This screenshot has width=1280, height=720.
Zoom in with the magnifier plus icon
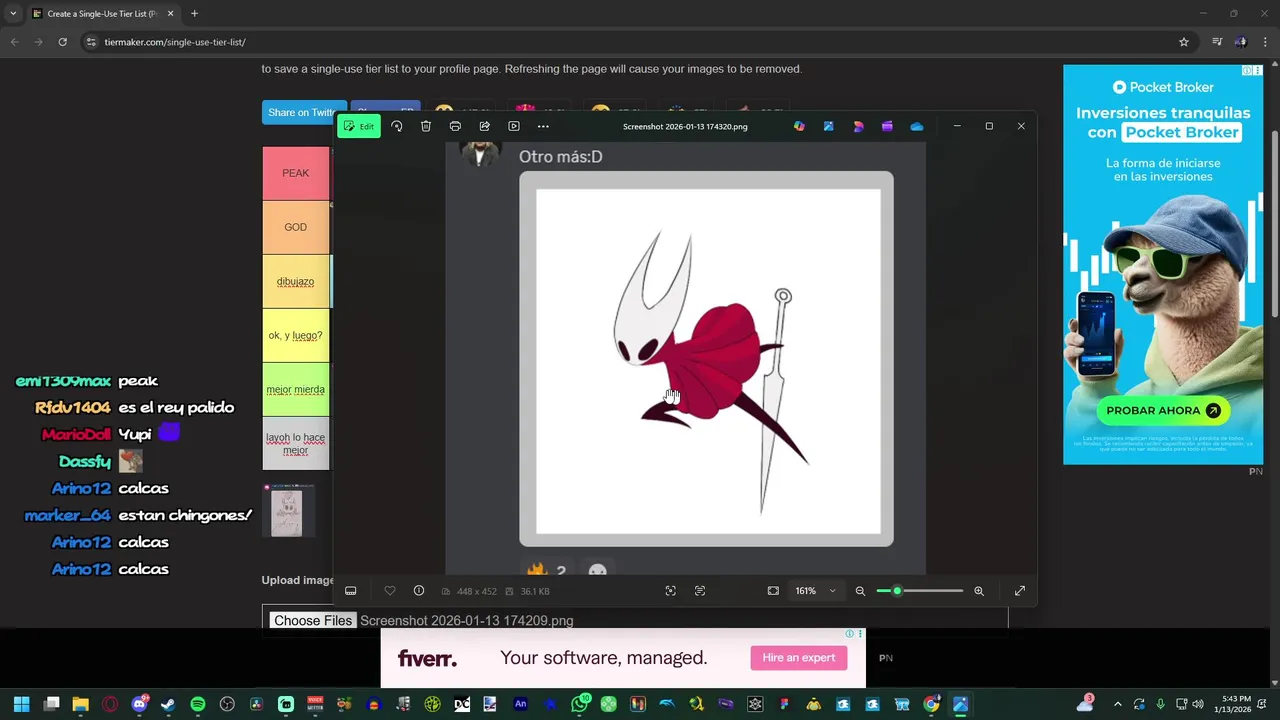tap(979, 591)
